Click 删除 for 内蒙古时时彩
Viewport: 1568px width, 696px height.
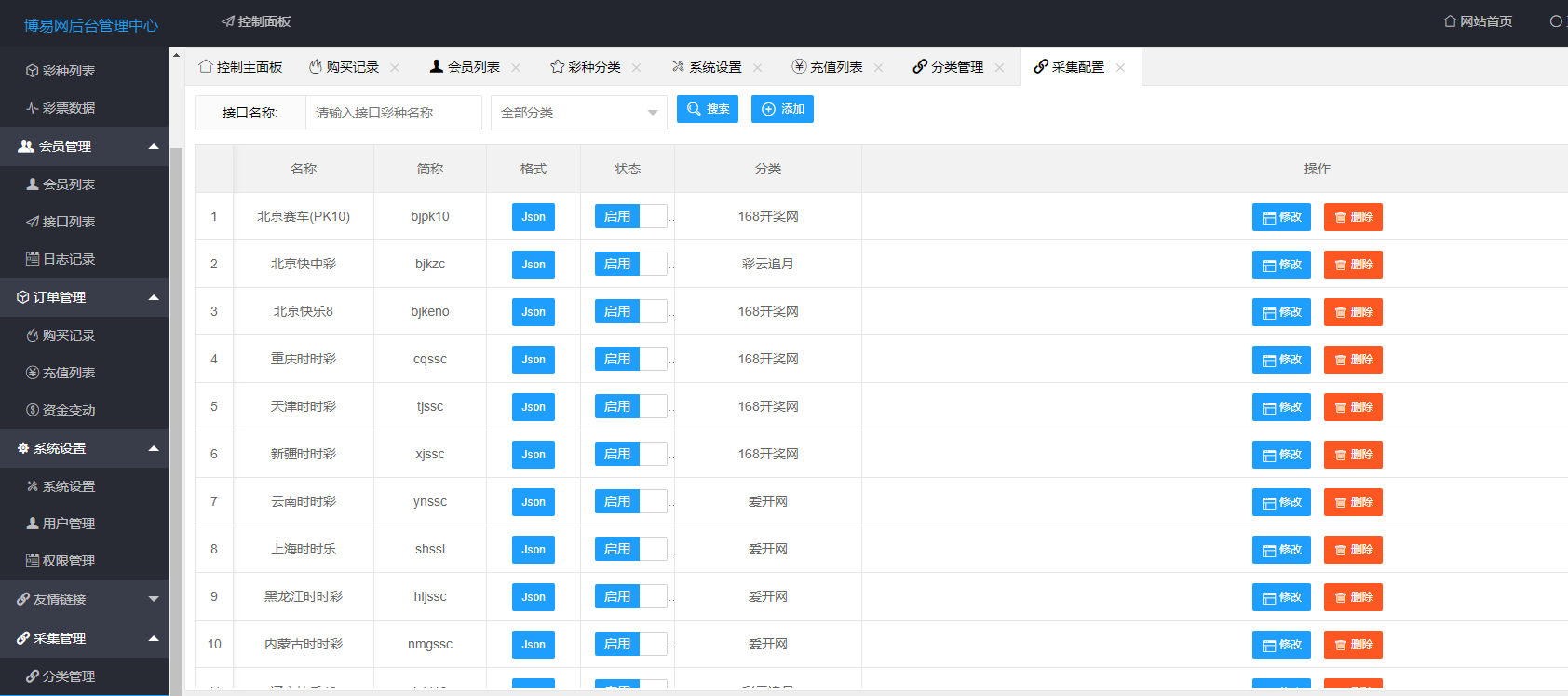pos(1353,645)
